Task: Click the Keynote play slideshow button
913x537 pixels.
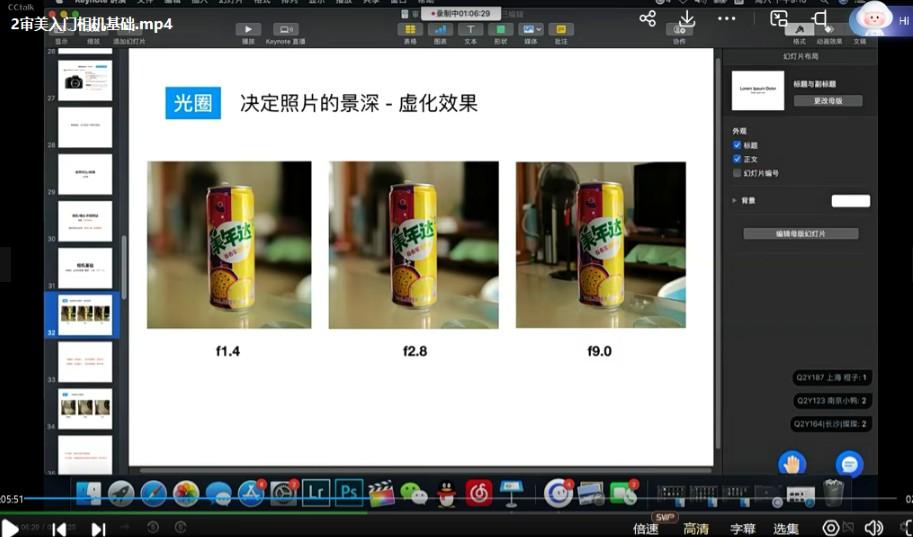Action: pos(248,30)
